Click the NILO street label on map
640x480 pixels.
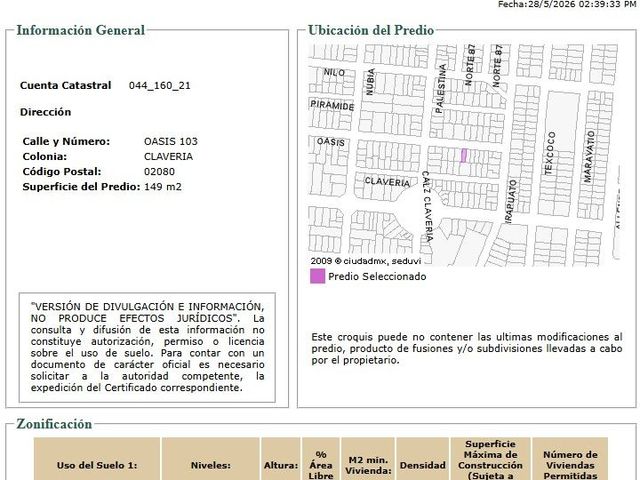(334, 73)
